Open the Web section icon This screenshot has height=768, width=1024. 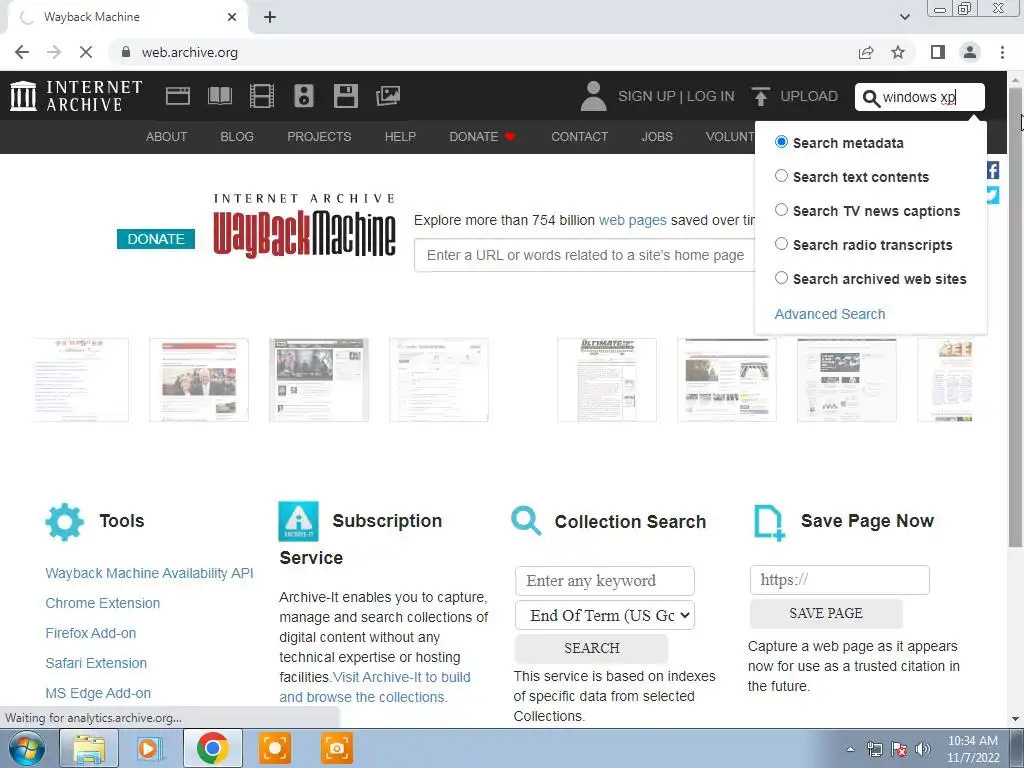pos(178,96)
